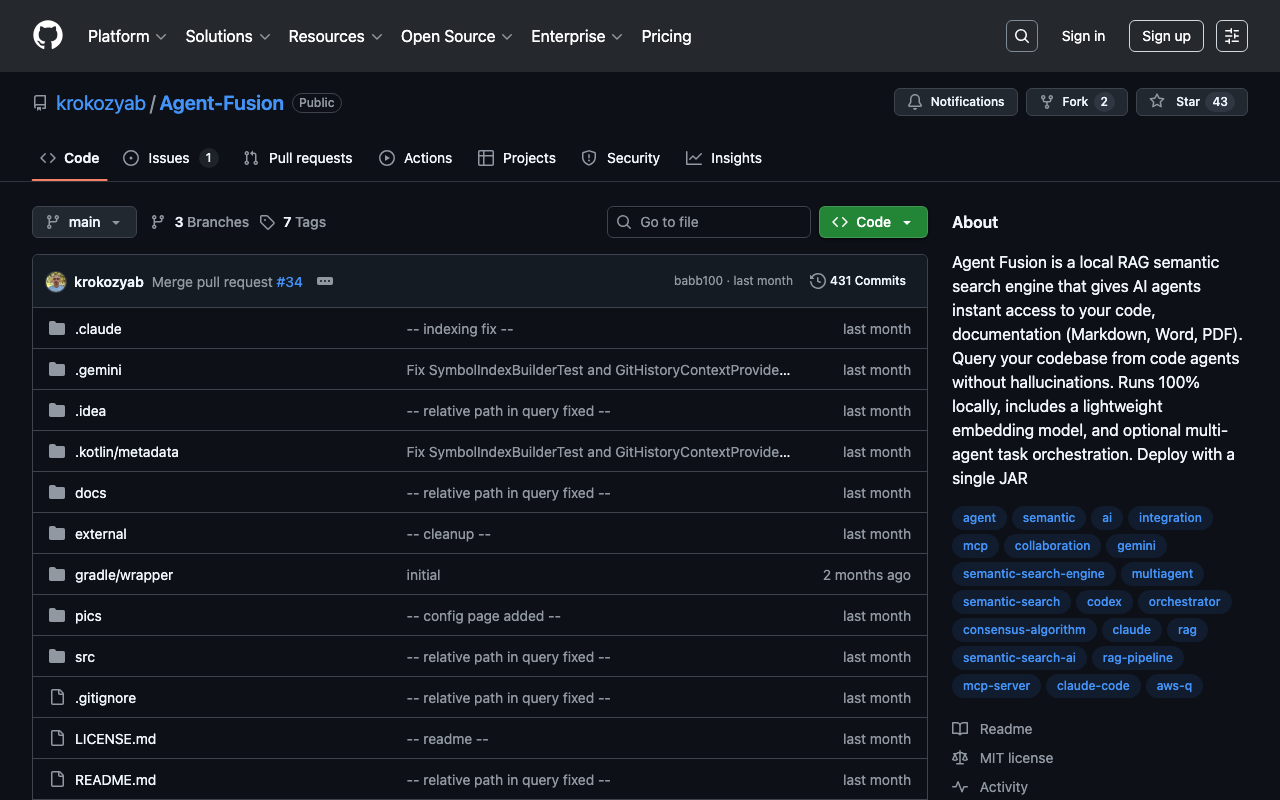Click the commit details ellipsis icon
The width and height of the screenshot is (1280, 800).
click(325, 282)
